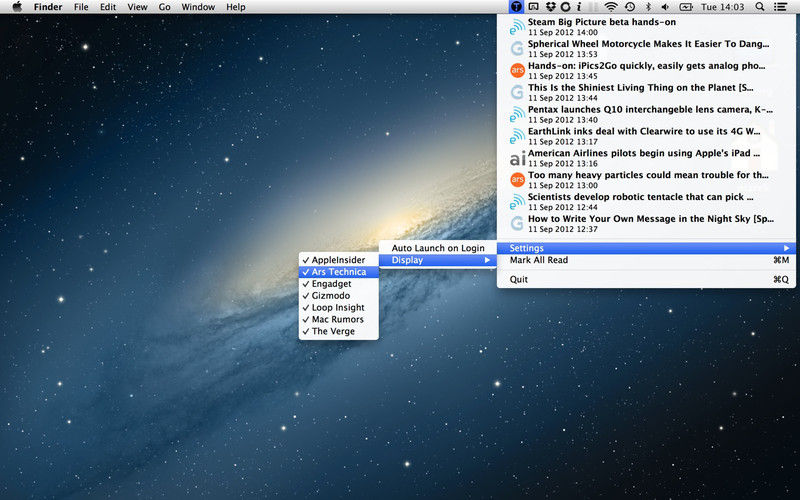The width and height of the screenshot is (800, 500).
Task: Expand the Settings submenu
Action: [x=646, y=248]
